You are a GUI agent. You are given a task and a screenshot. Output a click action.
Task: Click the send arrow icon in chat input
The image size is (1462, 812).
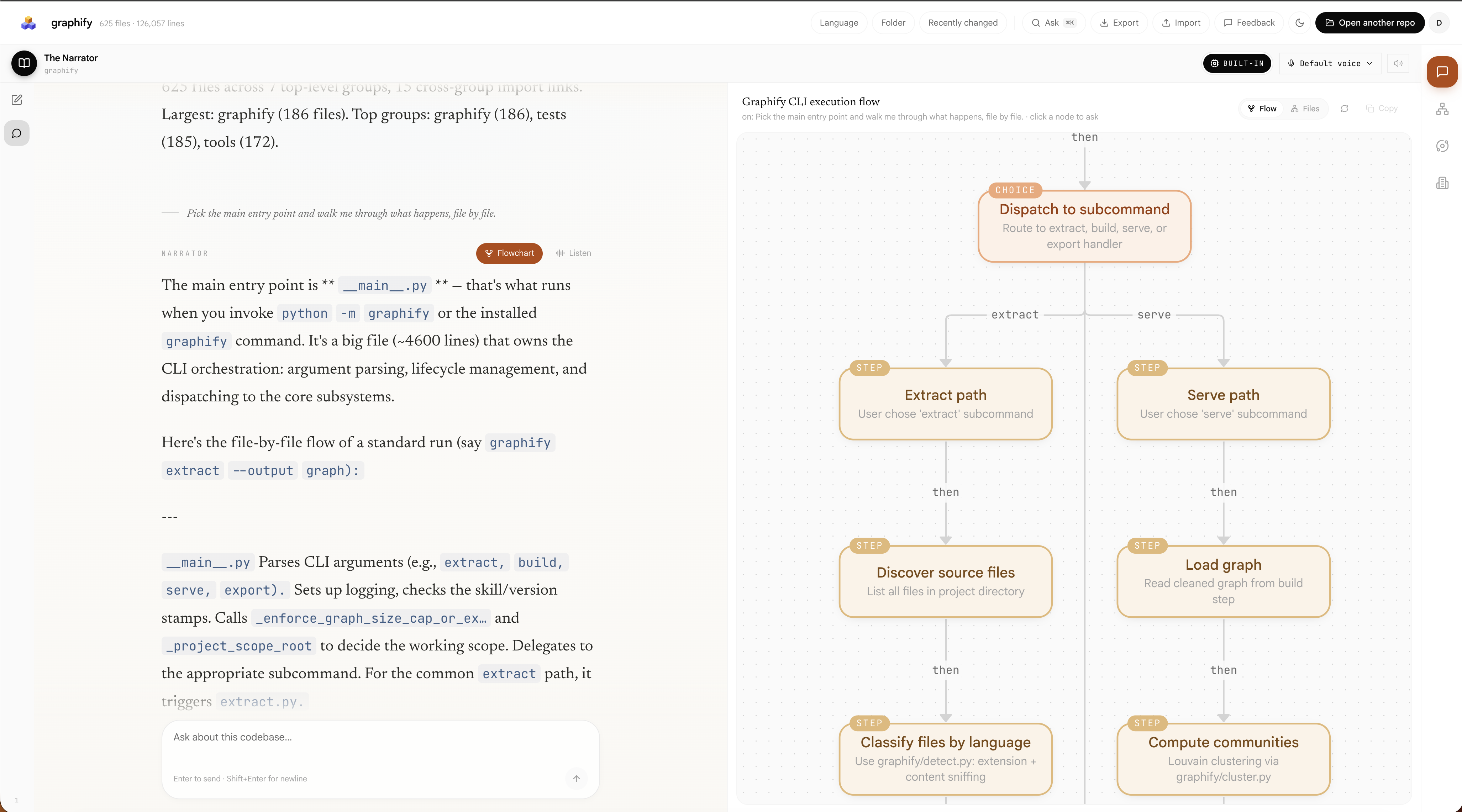point(577,779)
